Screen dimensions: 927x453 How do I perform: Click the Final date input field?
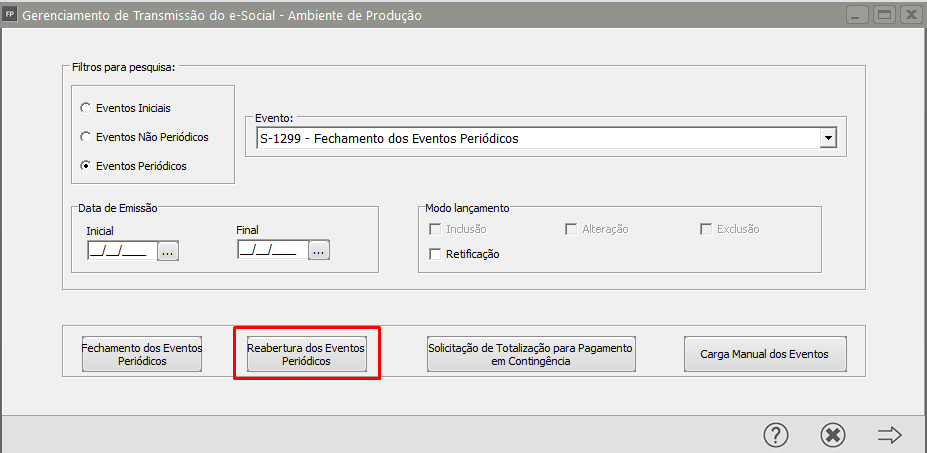271,251
